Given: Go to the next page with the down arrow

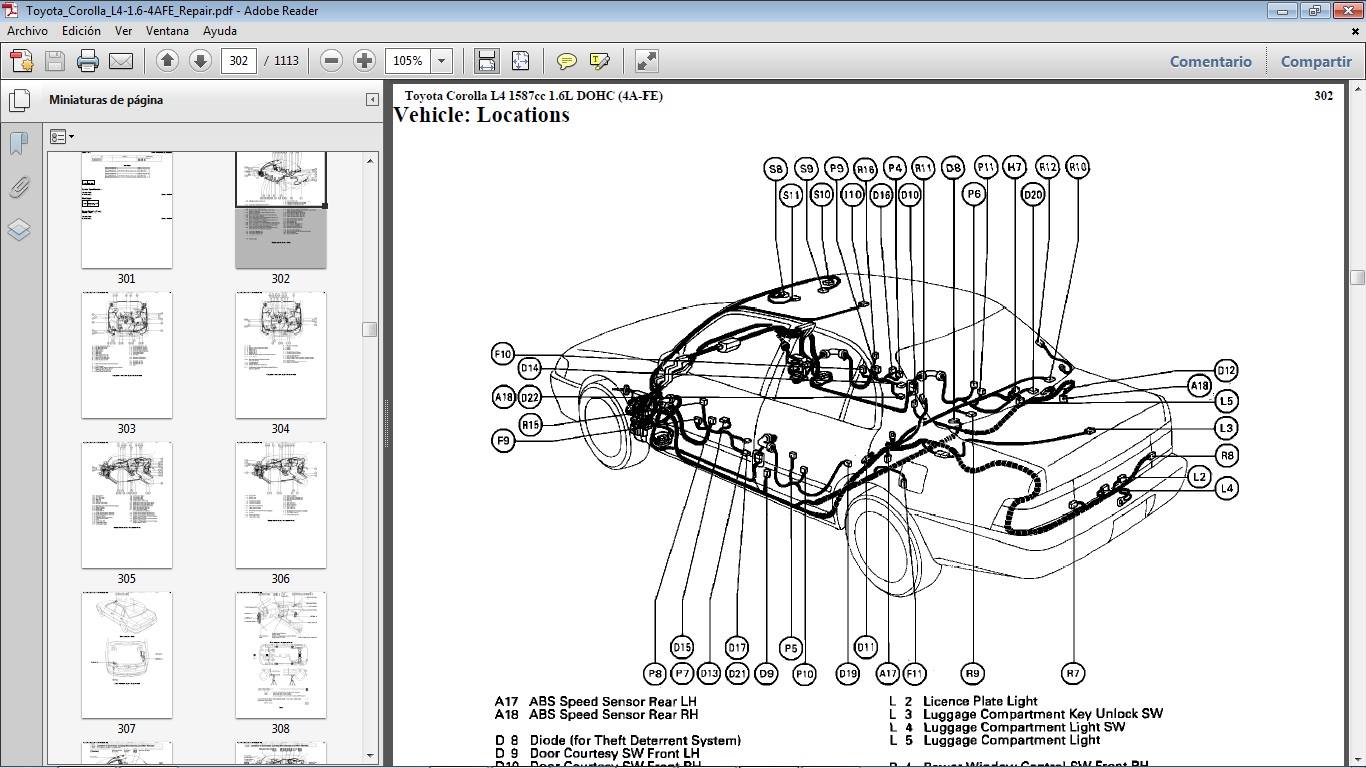Looking at the screenshot, I should (200, 61).
